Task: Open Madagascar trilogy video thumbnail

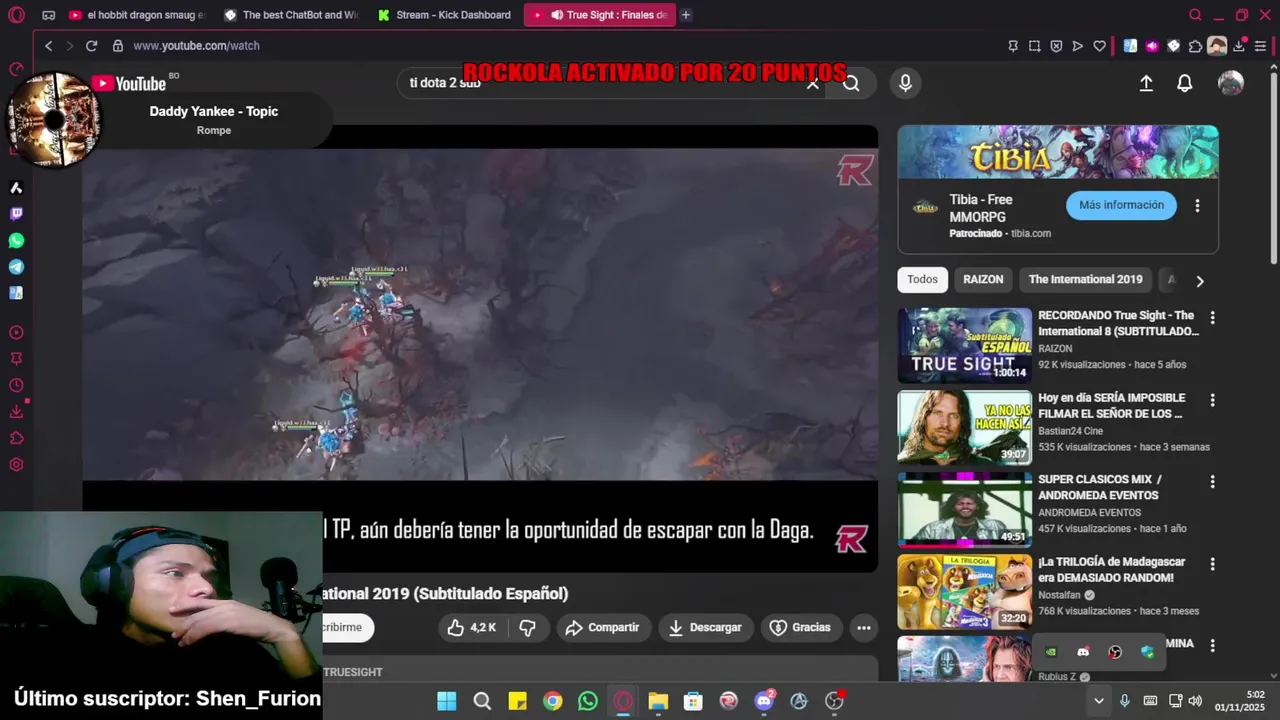Action: click(964, 592)
